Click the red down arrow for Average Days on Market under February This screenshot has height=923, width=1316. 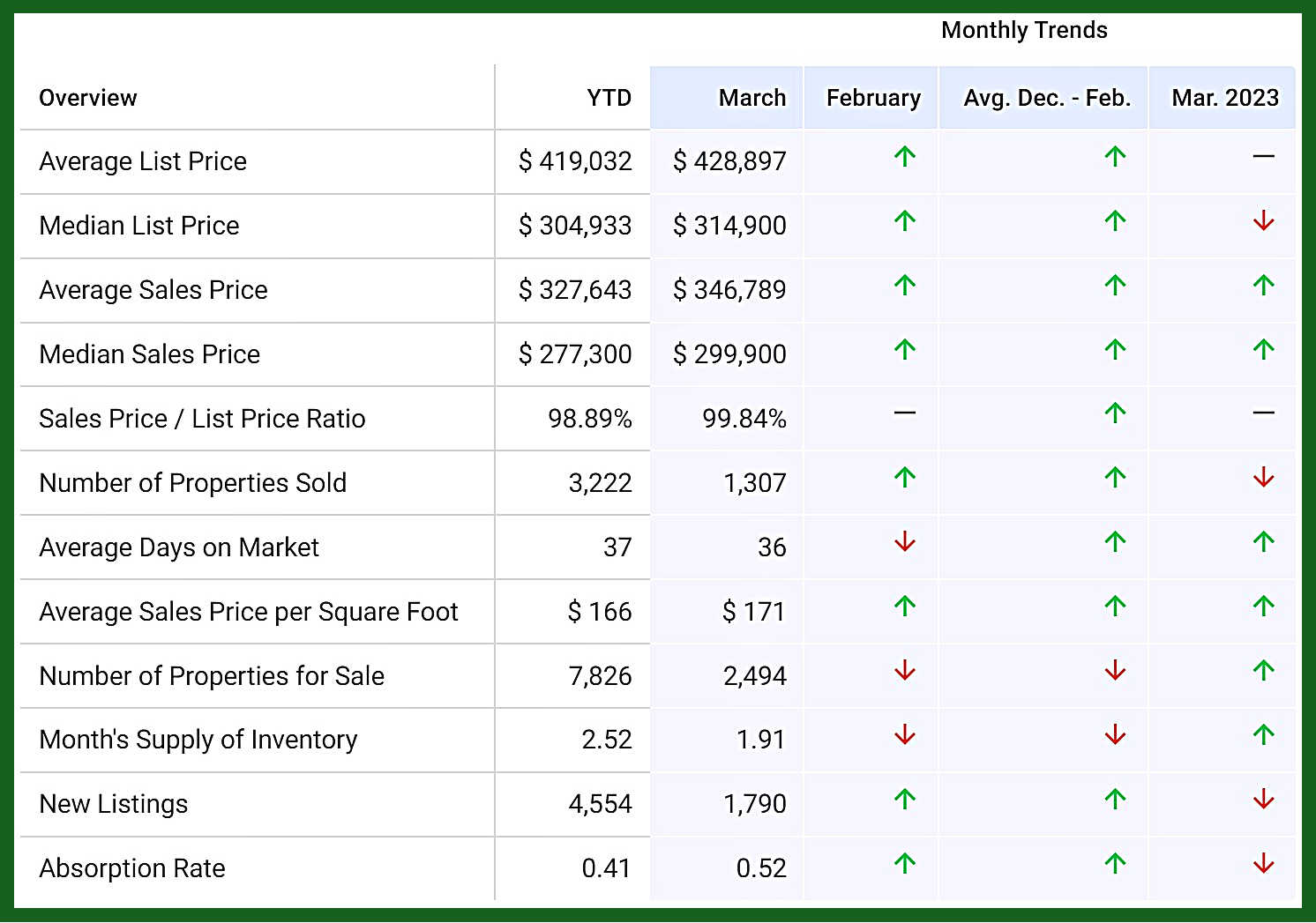[904, 542]
